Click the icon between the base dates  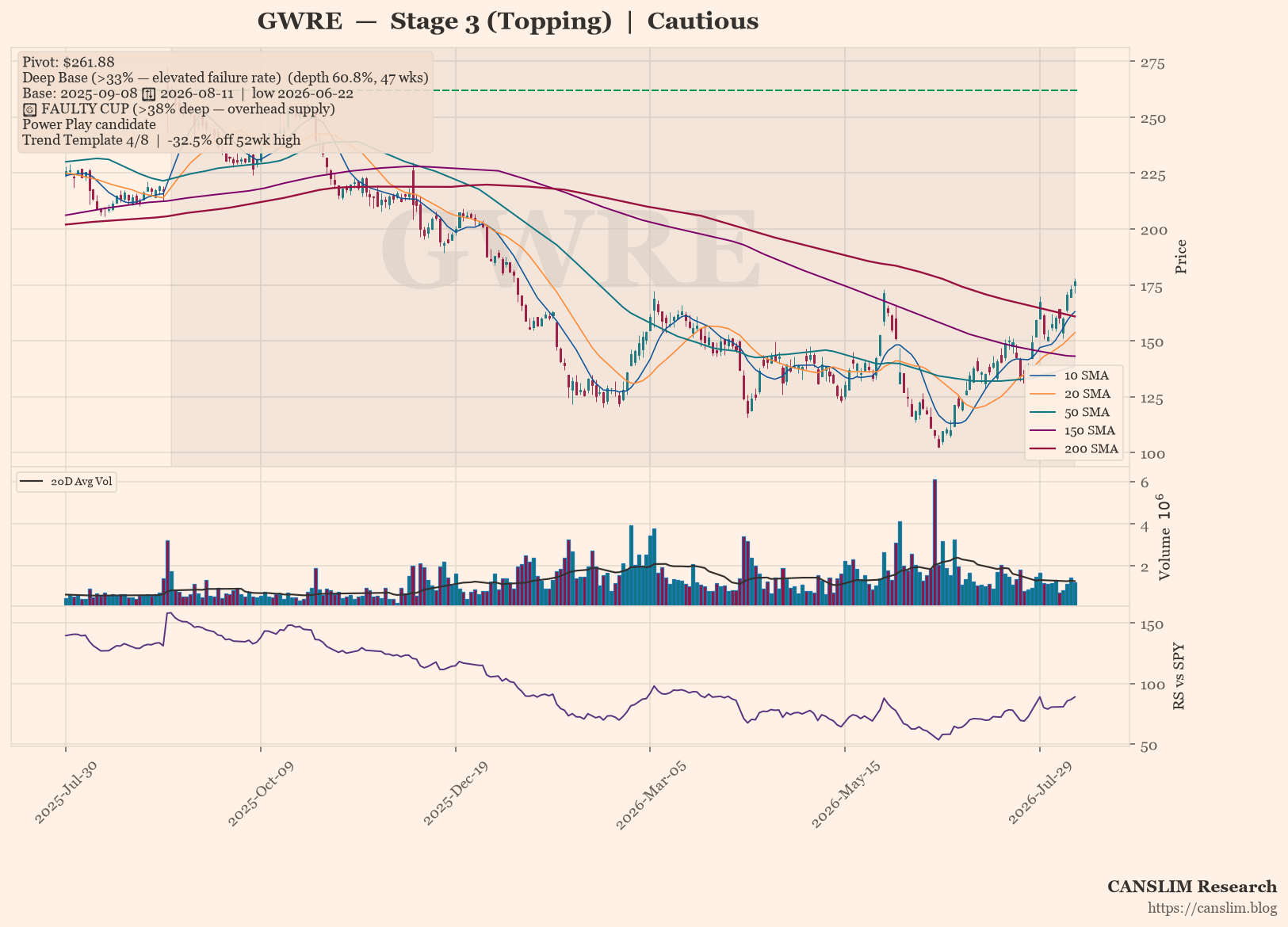148,93
